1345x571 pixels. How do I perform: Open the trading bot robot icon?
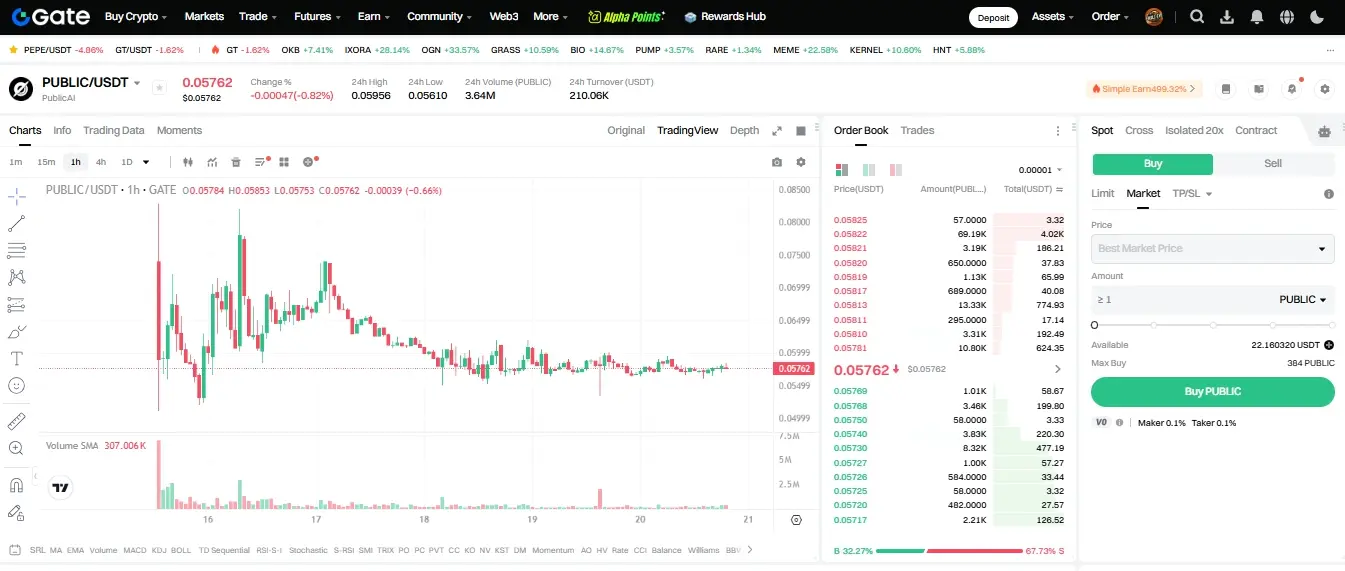[1324, 131]
